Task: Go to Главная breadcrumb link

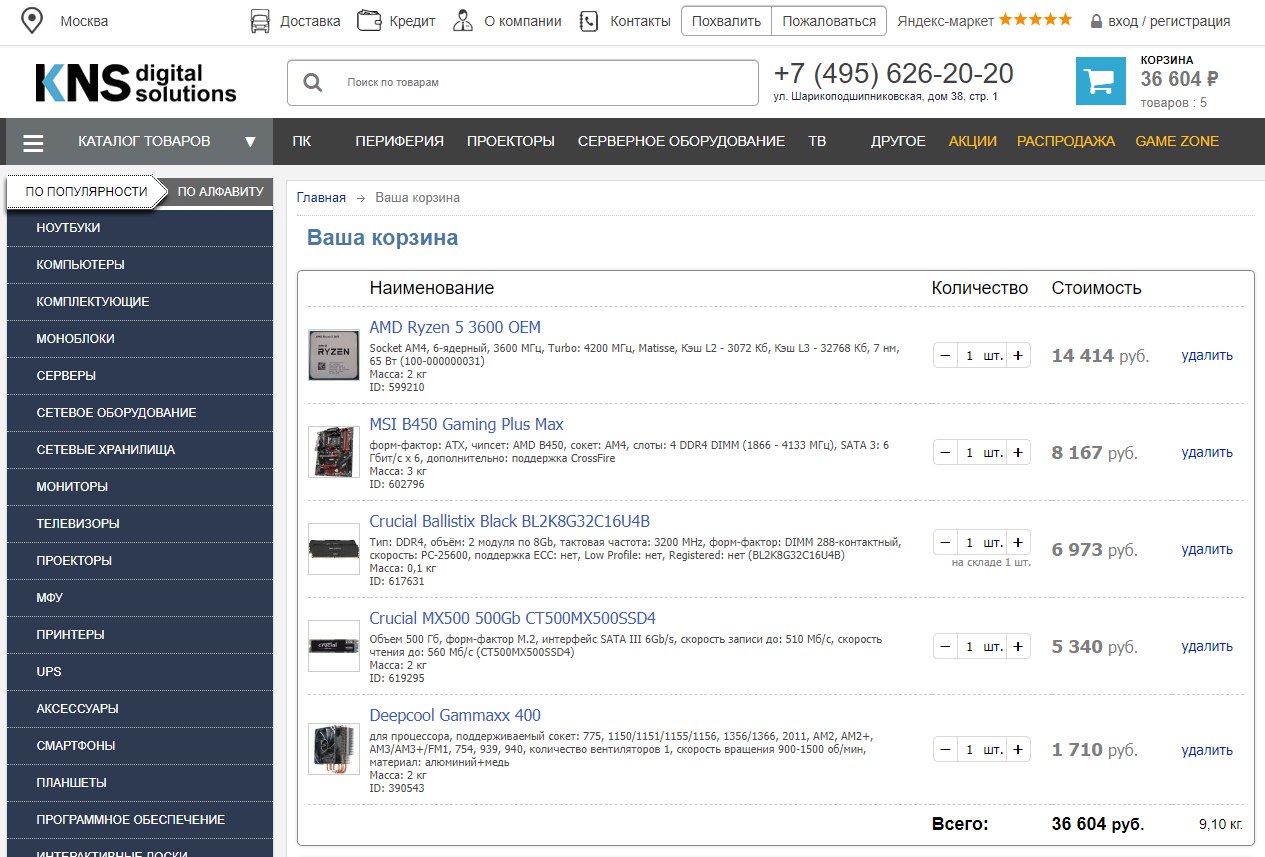Action: pyautogui.click(x=321, y=197)
